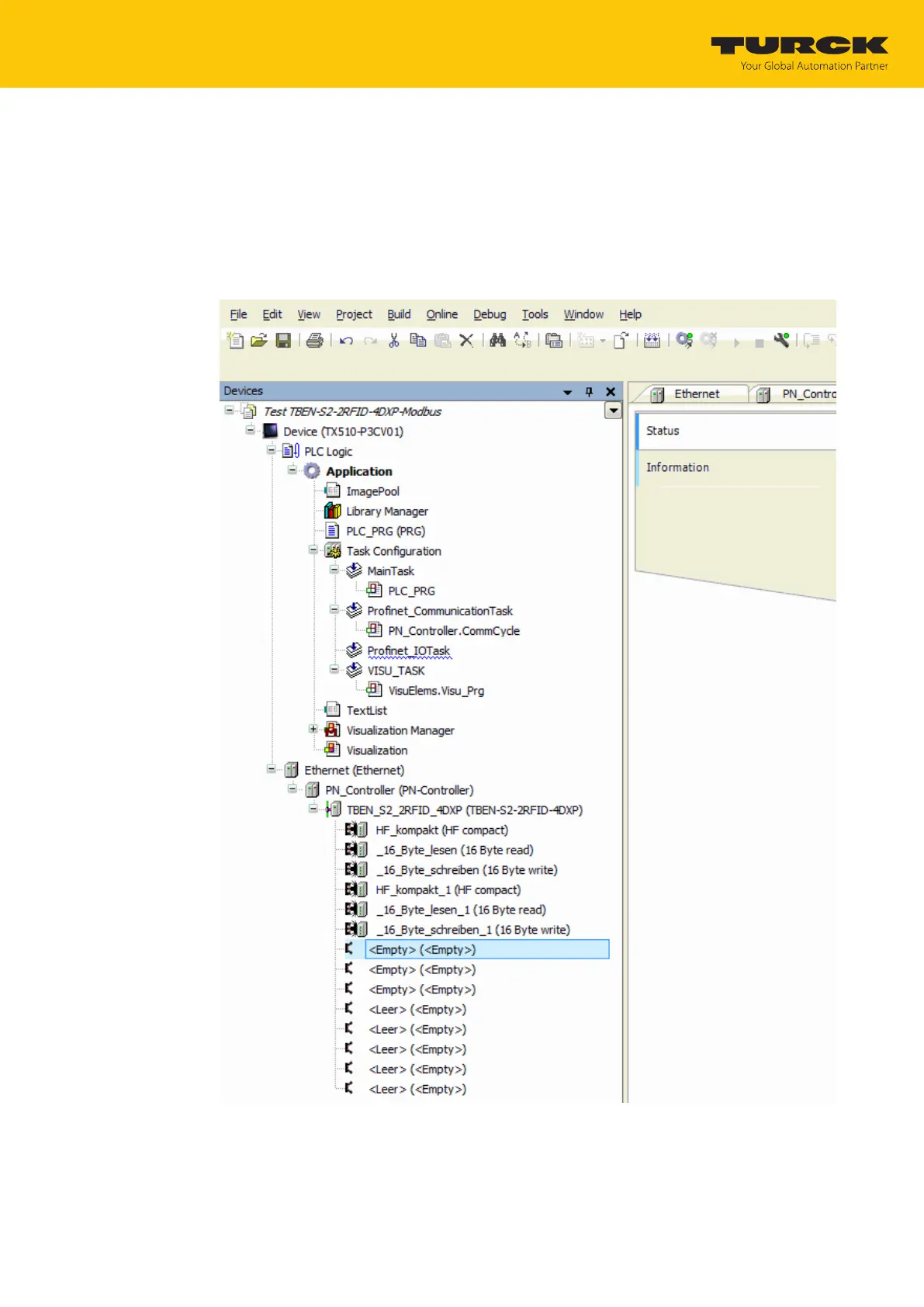Click the Application gear icon in the tree
Screen dimensions: 924x1307
click(x=312, y=471)
